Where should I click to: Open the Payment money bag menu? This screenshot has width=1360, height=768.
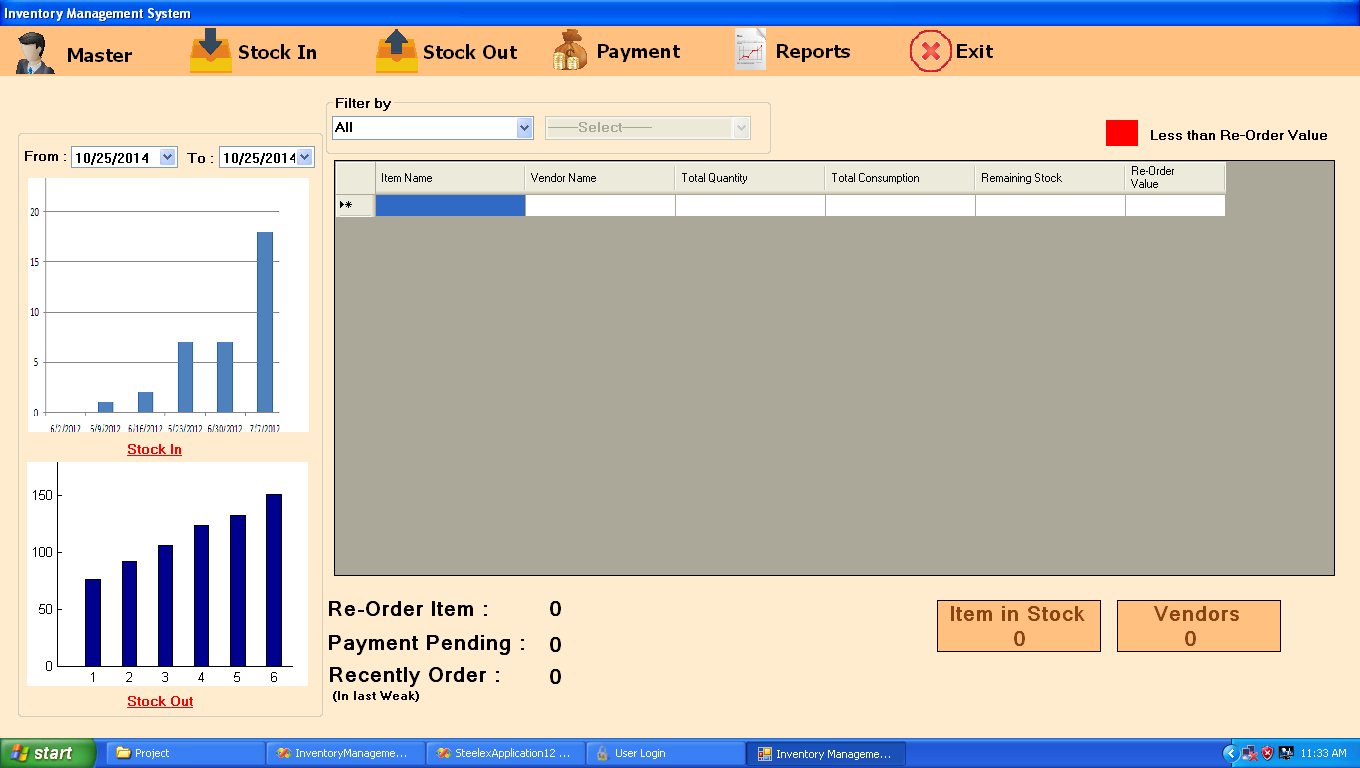(616, 52)
